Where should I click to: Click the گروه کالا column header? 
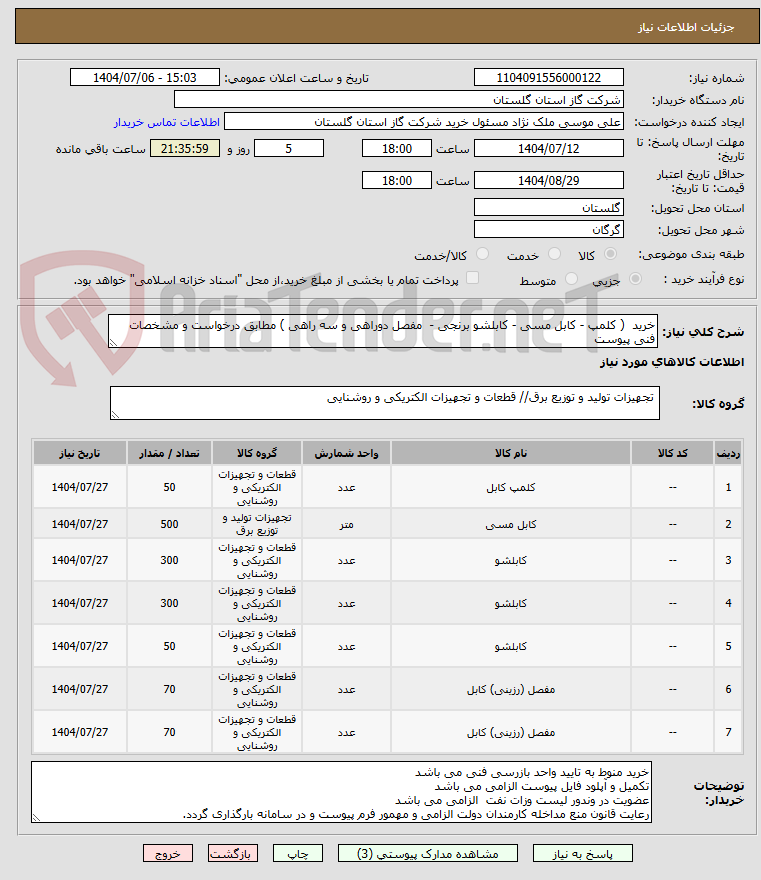click(x=257, y=453)
